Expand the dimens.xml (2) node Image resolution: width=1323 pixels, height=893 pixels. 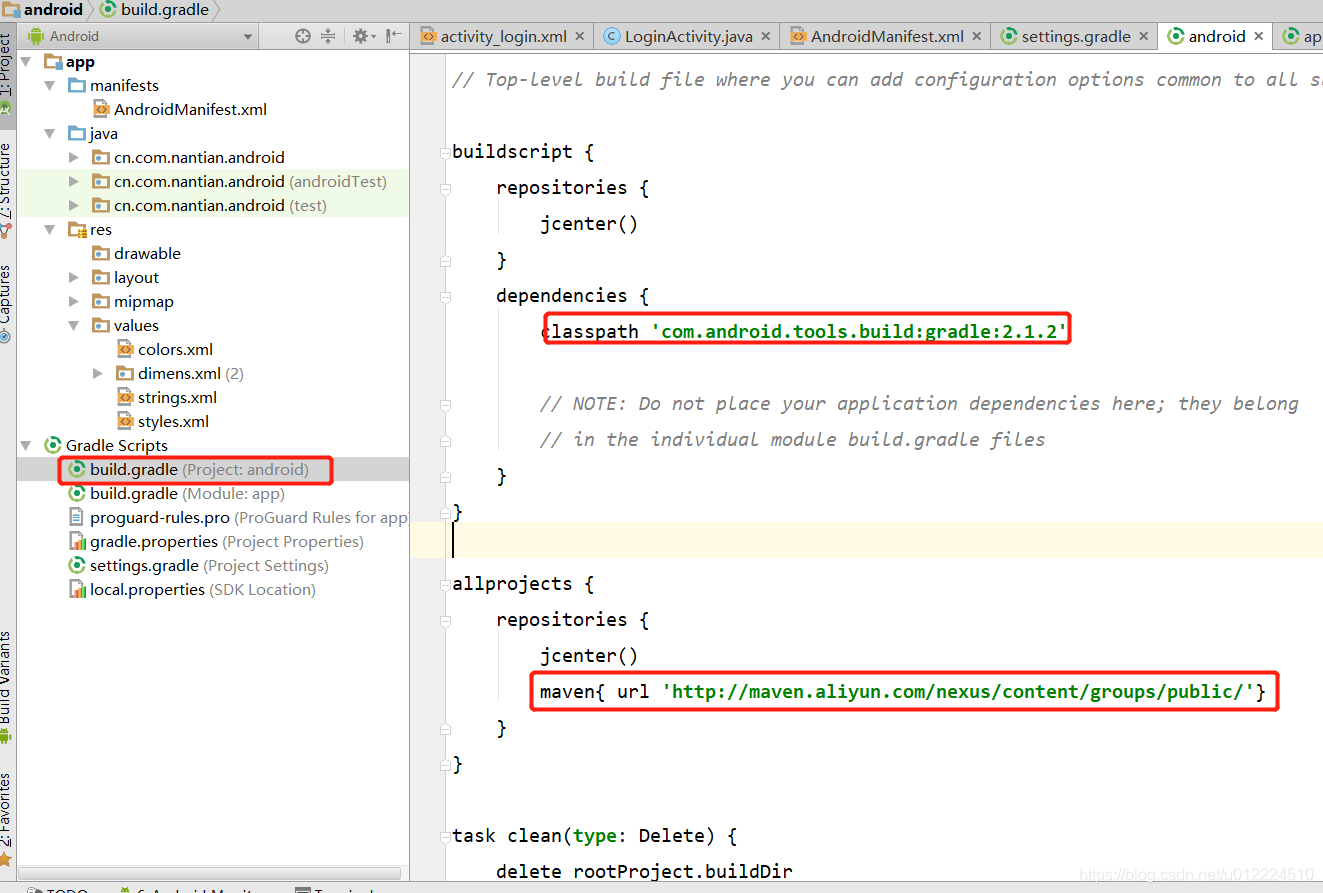click(x=98, y=374)
